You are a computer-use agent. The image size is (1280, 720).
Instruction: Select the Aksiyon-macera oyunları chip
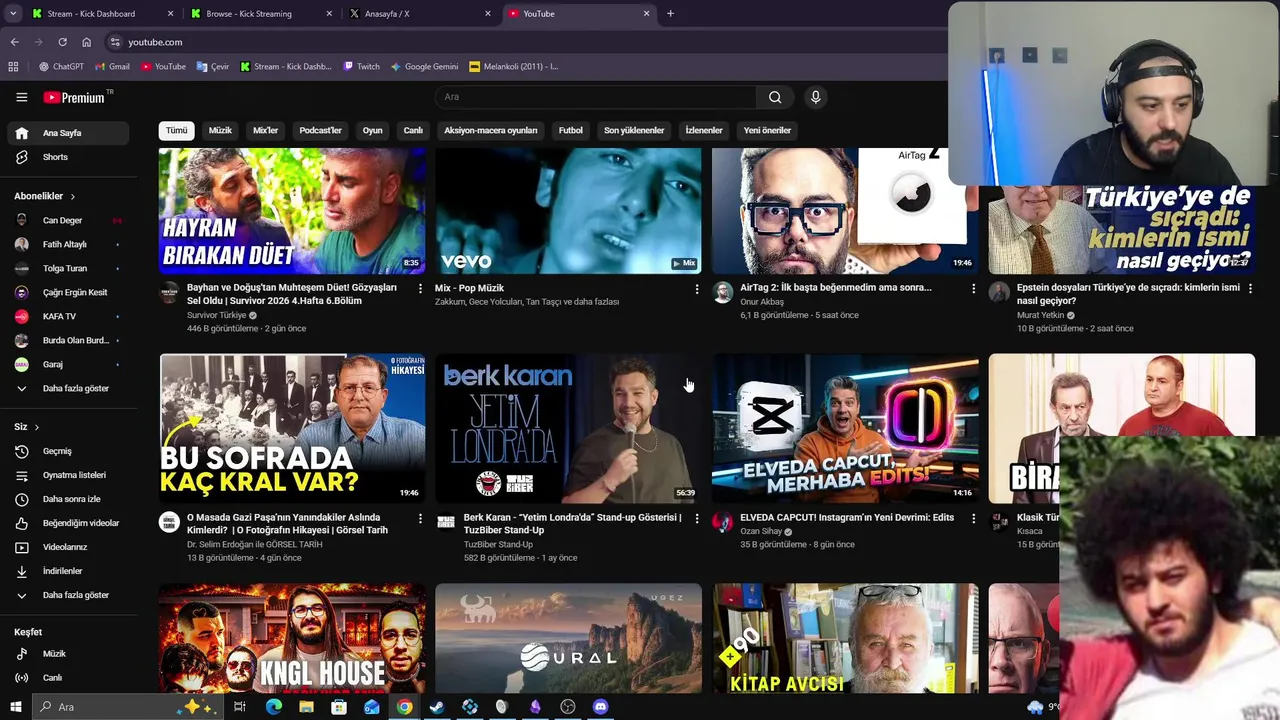pos(490,130)
